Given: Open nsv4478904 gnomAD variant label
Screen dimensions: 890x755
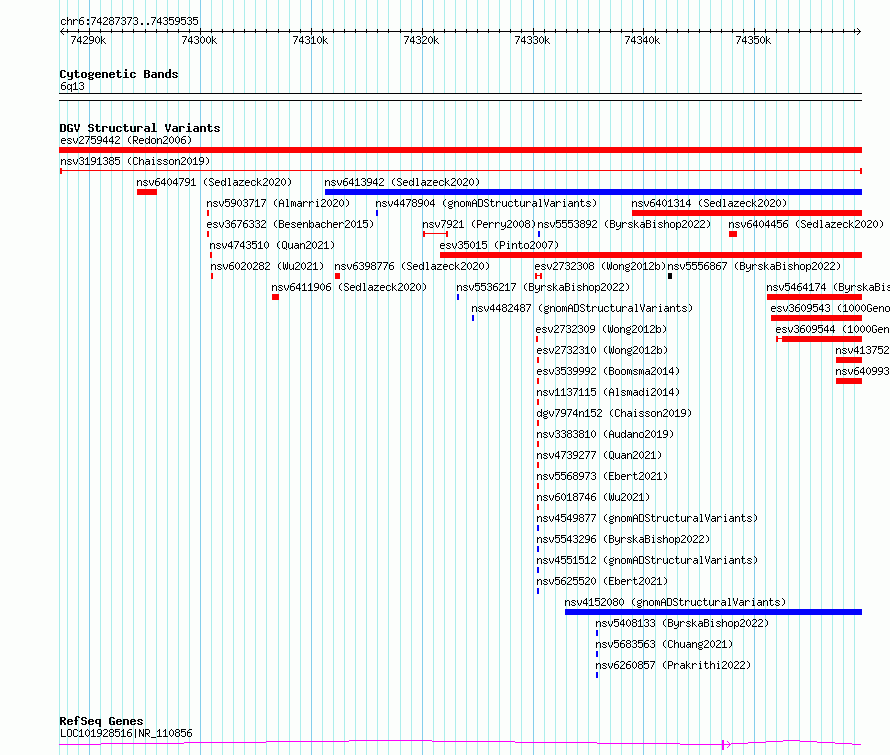Looking at the screenshot, I should [486, 203].
